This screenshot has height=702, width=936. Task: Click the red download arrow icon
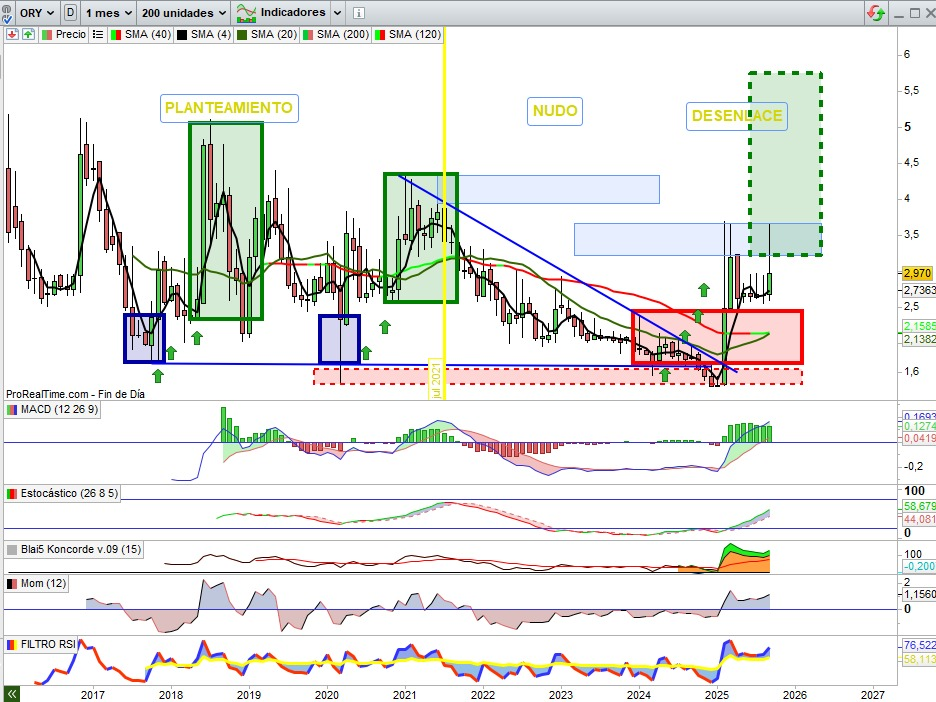coord(12,34)
